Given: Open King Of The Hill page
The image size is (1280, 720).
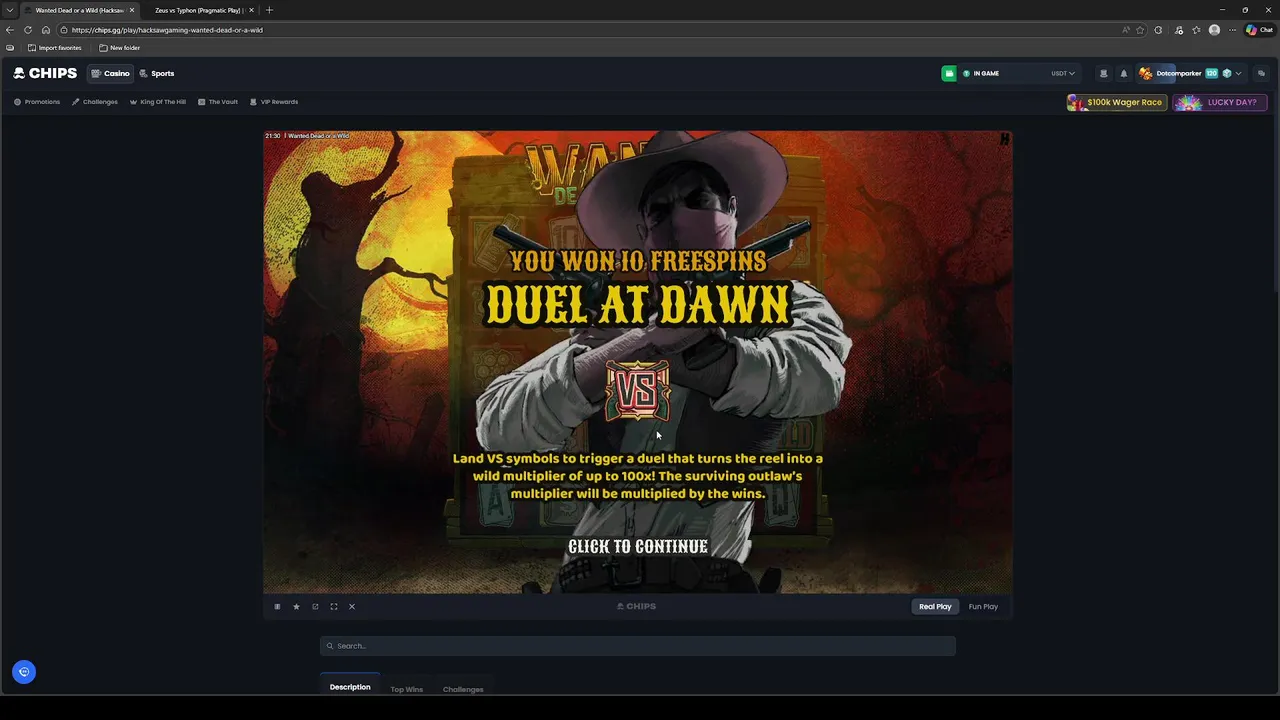Looking at the screenshot, I should click(158, 102).
